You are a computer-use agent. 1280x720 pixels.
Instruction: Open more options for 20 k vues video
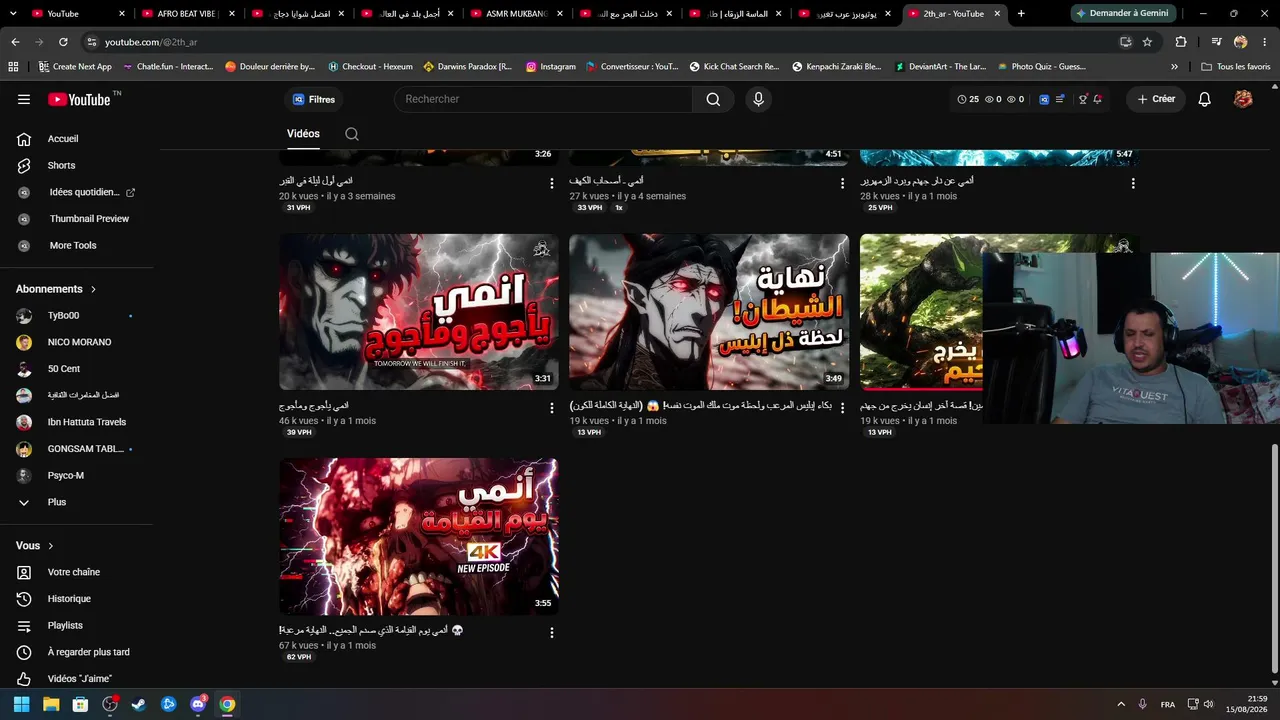[x=552, y=184]
